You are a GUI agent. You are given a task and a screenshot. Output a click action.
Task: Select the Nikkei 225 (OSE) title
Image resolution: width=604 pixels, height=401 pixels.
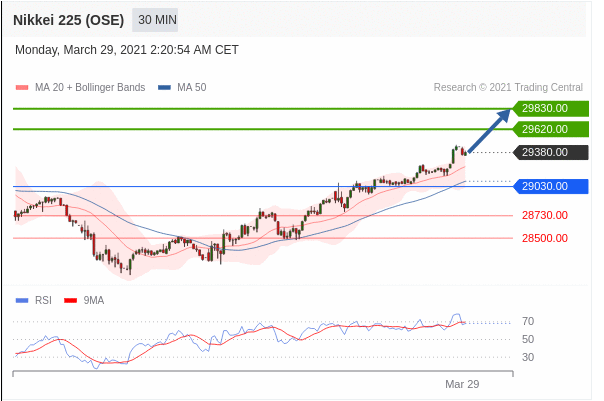coord(69,20)
